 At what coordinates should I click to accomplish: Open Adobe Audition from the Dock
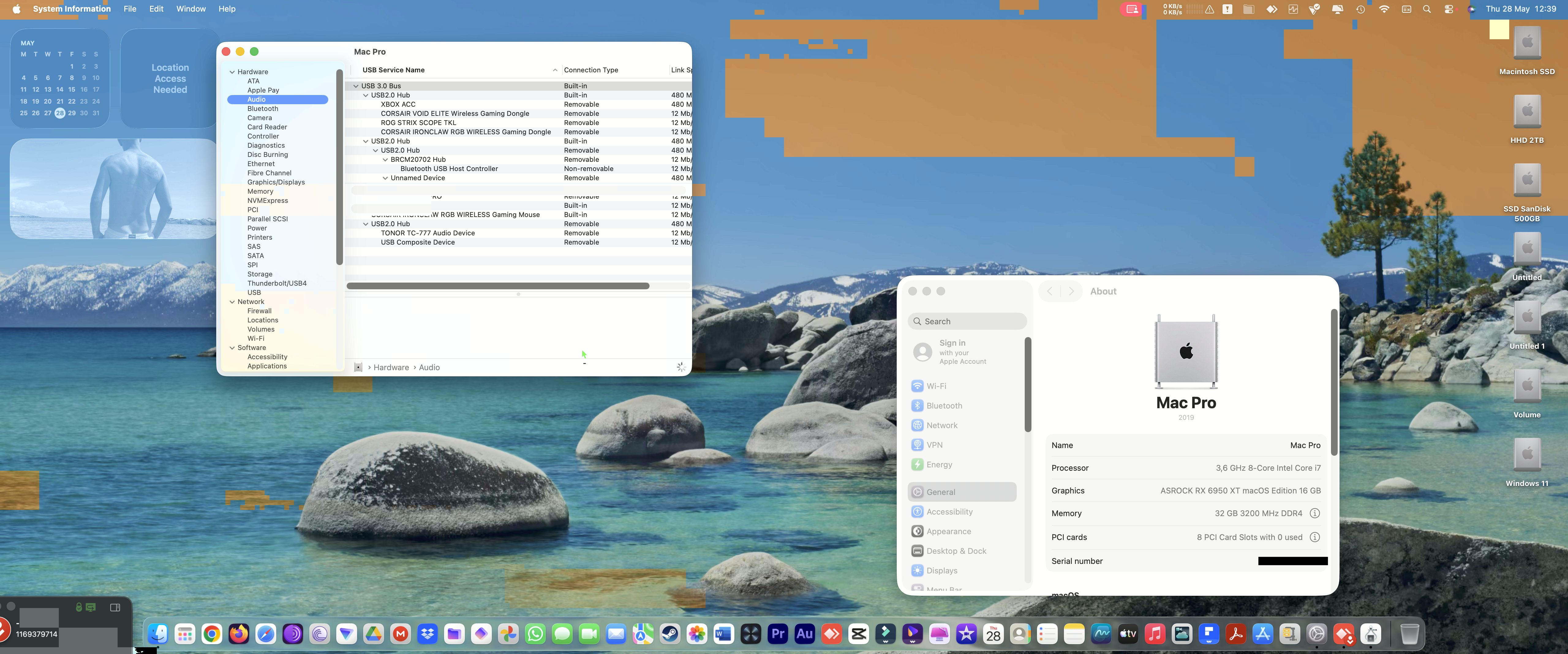point(805,634)
